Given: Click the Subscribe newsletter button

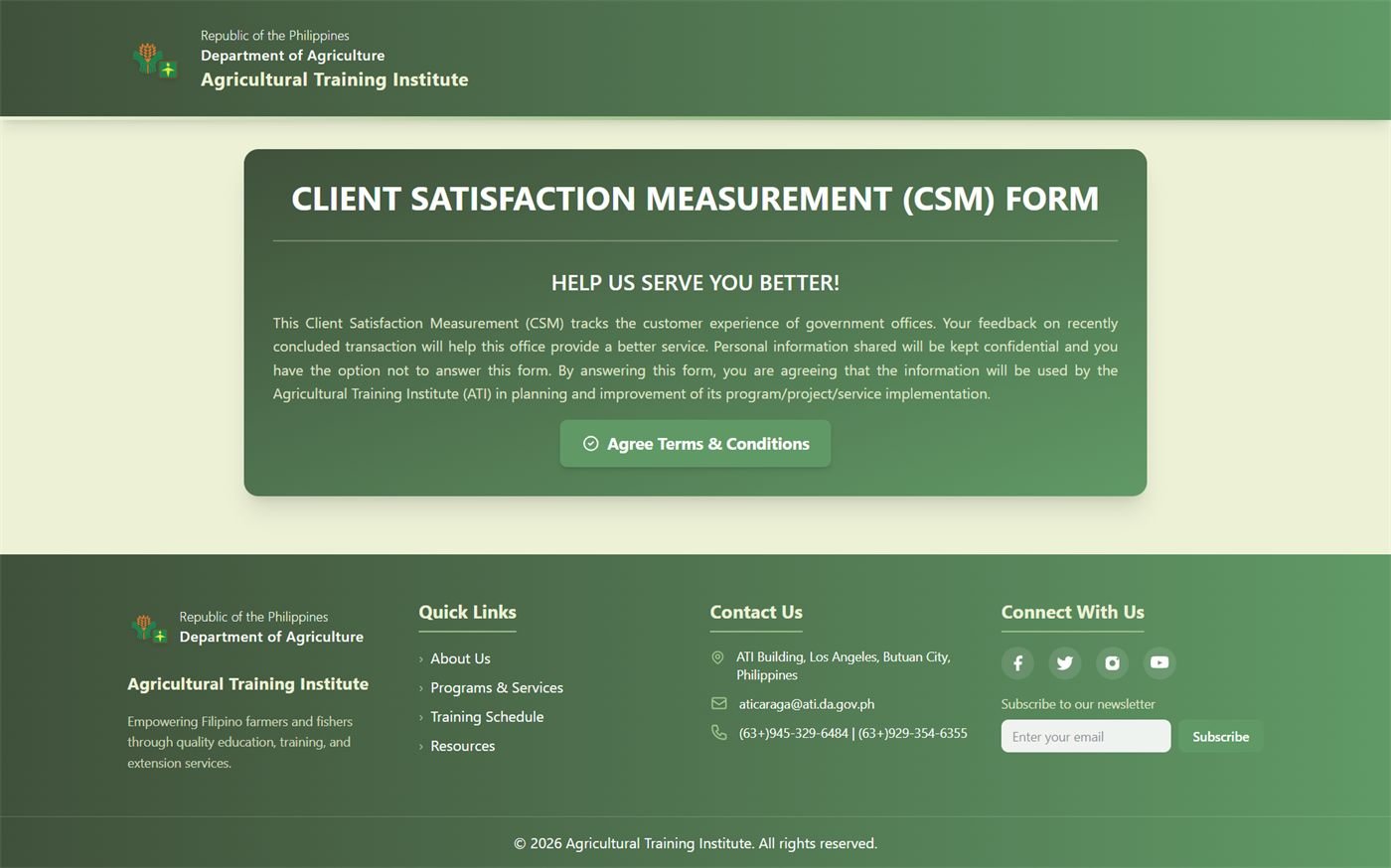Looking at the screenshot, I should [x=1220, y=736].
